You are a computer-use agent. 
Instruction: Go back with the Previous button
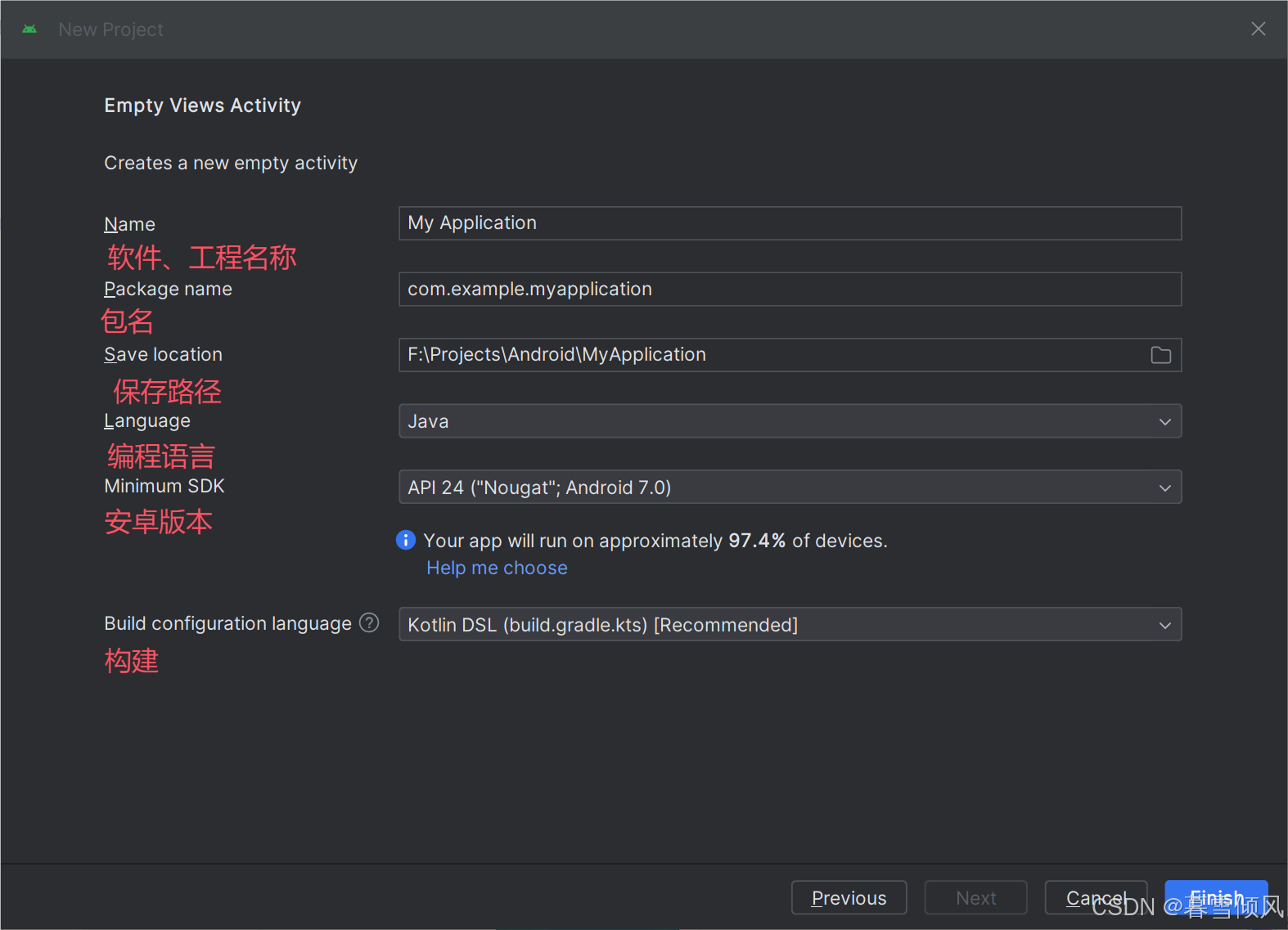pyautogui.click(x=849, y=898)
